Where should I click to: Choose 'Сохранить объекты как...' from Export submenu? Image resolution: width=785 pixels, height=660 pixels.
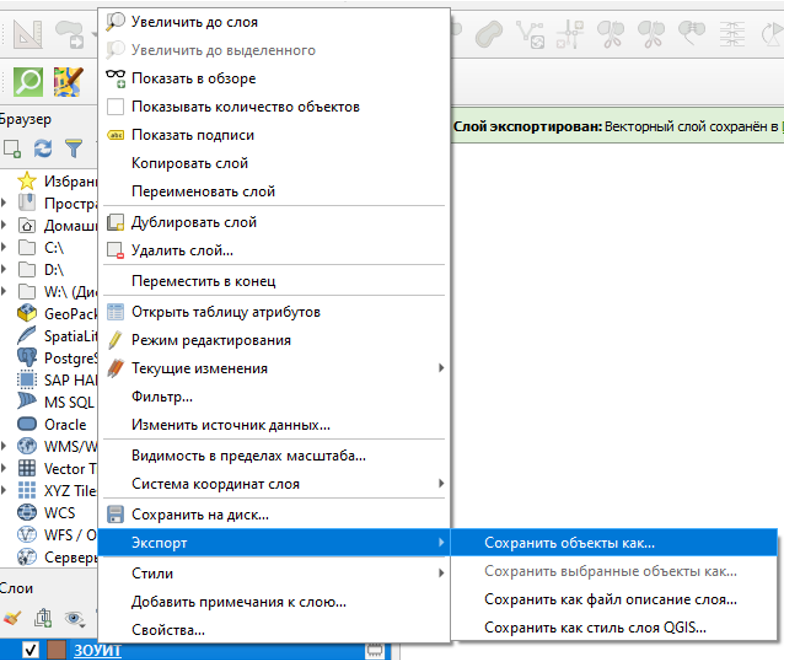tap(569, 543)
